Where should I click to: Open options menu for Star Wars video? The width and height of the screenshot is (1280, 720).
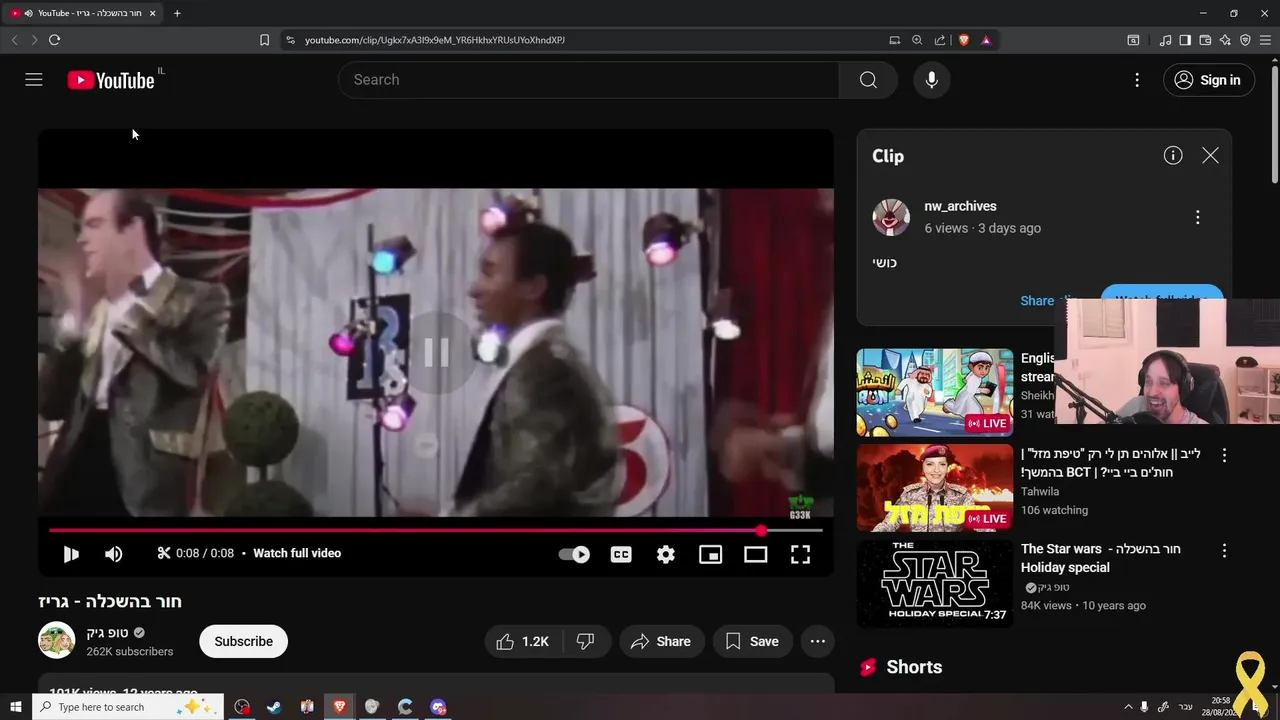tap(1224, 551)
